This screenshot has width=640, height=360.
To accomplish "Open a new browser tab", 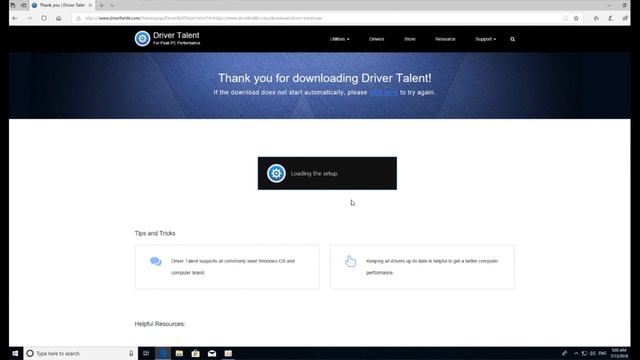I will (102, 5).
